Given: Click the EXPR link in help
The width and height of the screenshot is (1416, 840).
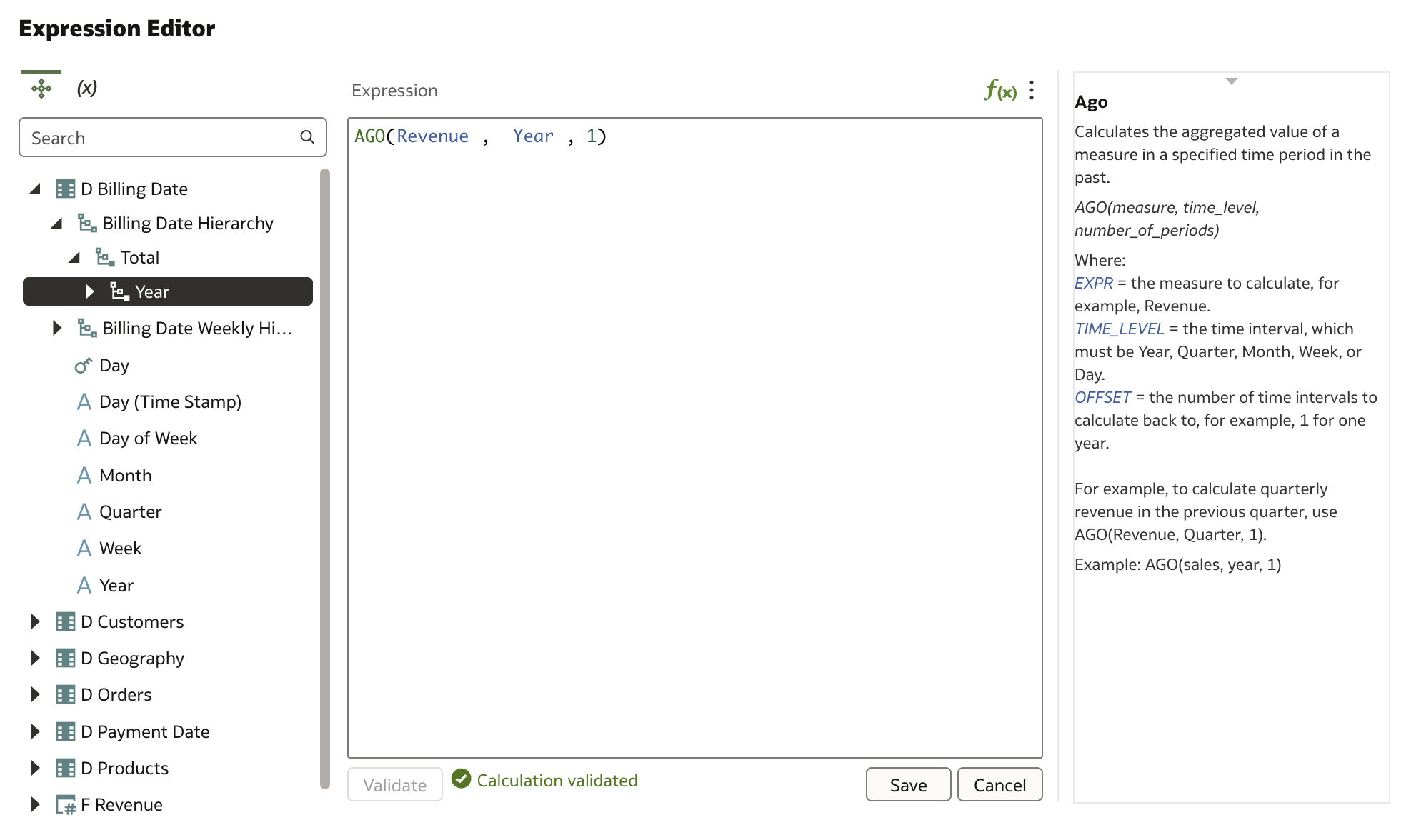Looking at the screenshot, I should (x=1094, y=283).
